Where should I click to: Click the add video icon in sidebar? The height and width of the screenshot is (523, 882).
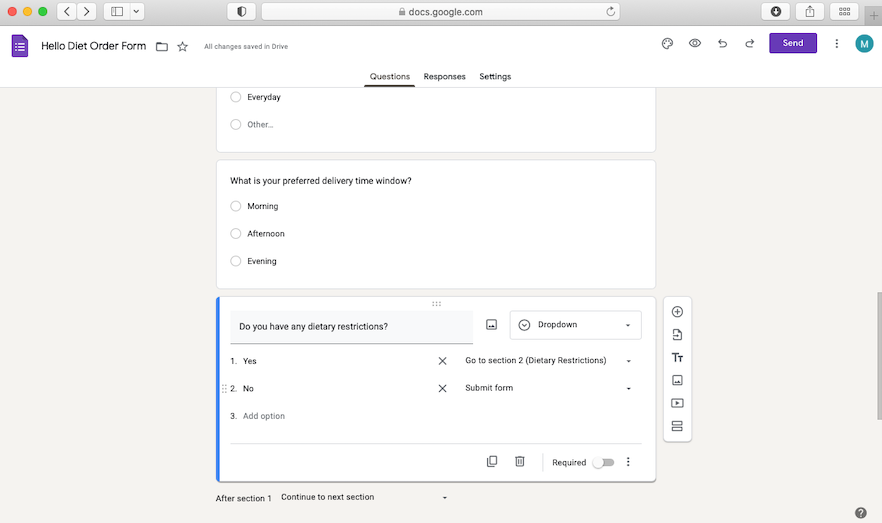coord(677,403)
